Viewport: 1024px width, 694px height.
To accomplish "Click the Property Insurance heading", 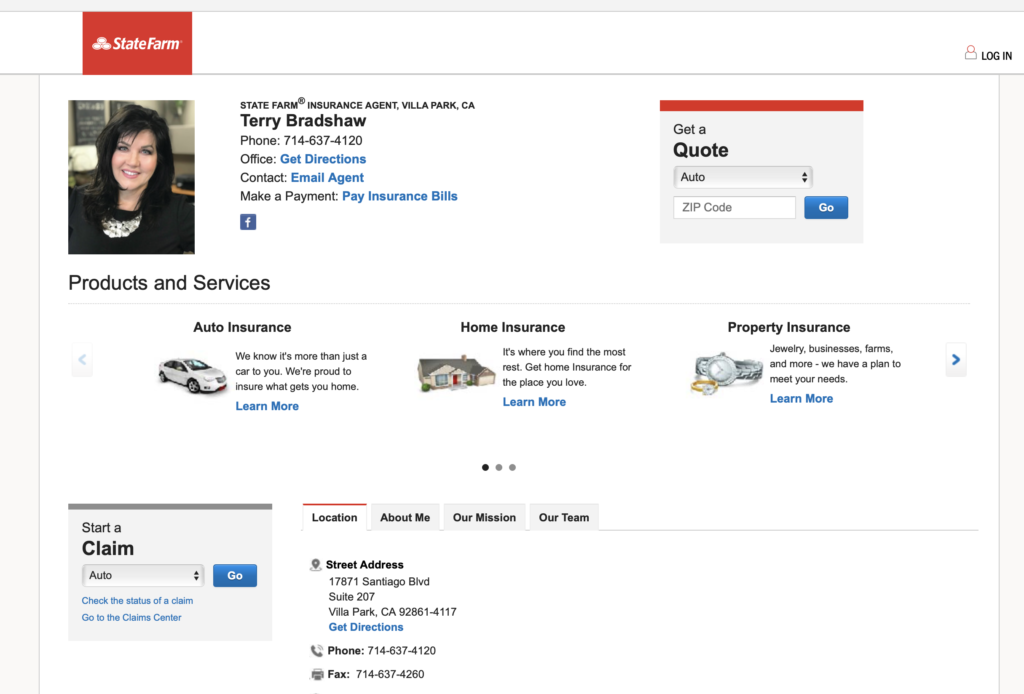I will [789, 328].
